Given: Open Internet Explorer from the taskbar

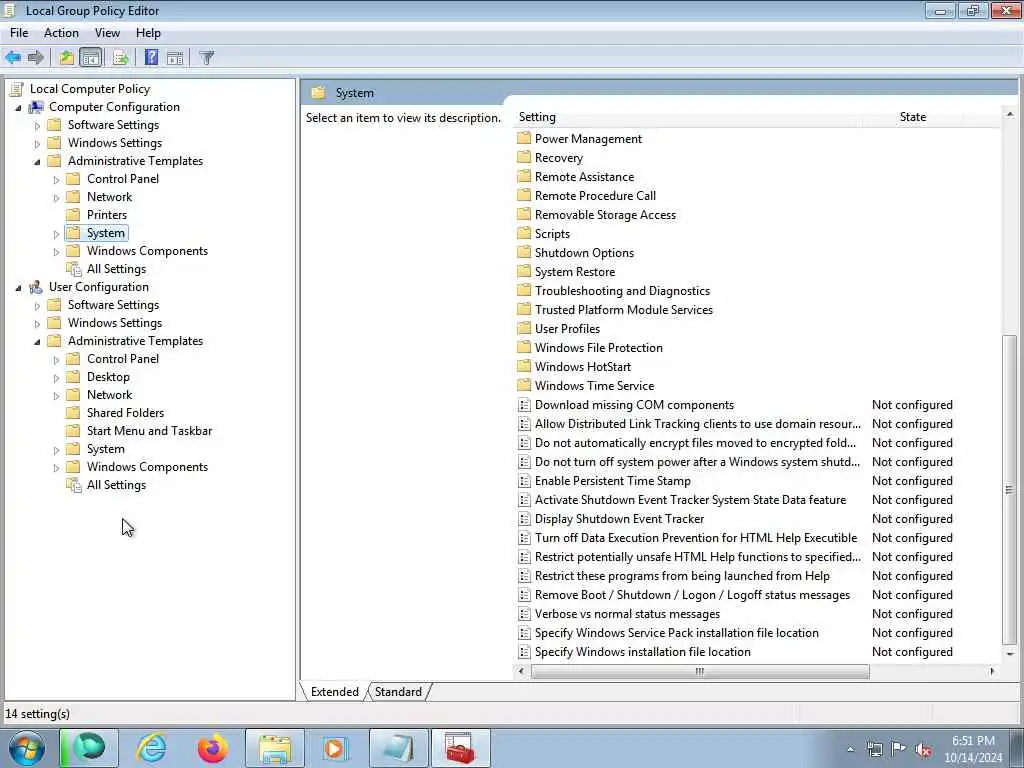Looking at the screenshot, I should point(151,748).
